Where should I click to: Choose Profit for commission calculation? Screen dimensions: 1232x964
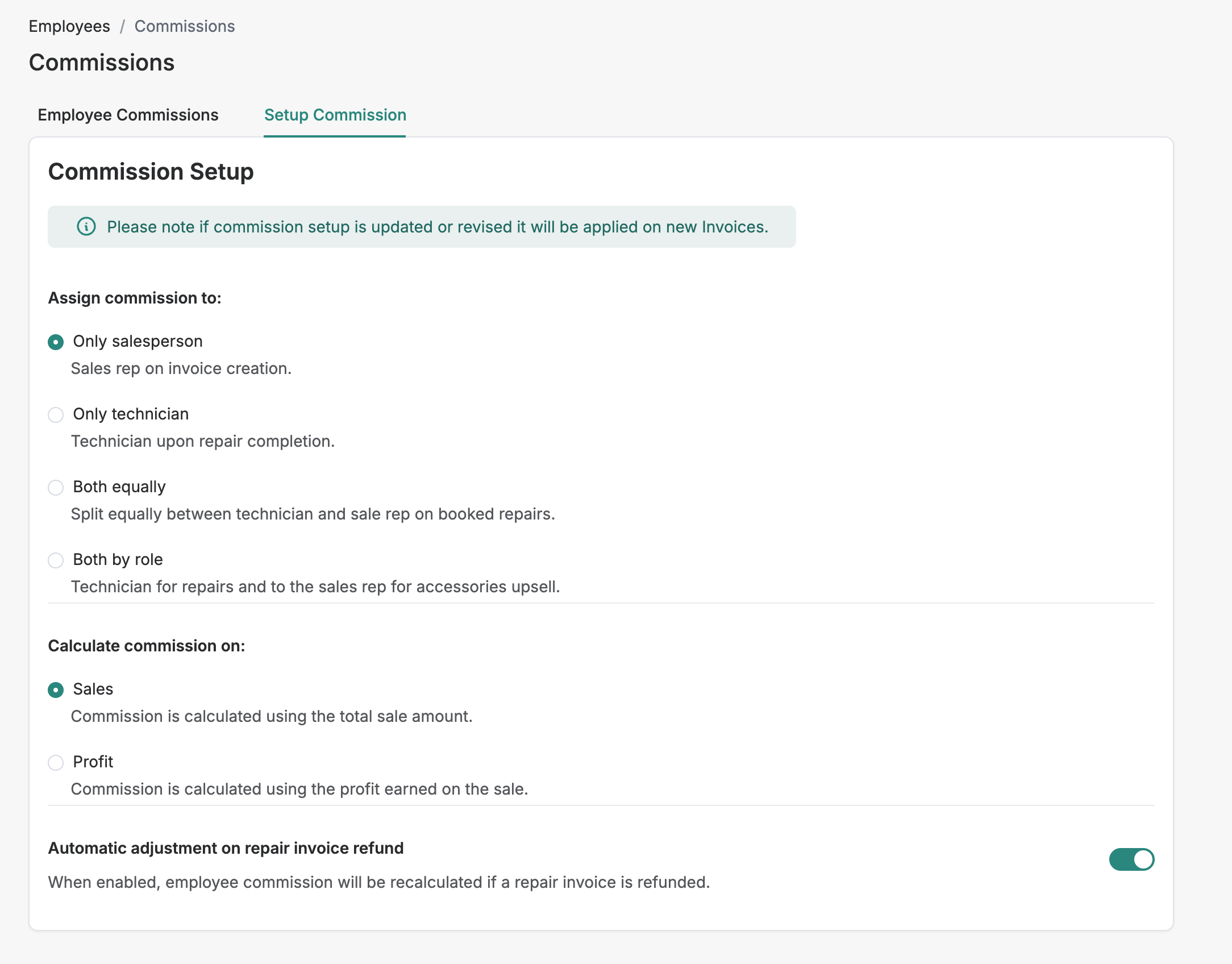point(56,763)
